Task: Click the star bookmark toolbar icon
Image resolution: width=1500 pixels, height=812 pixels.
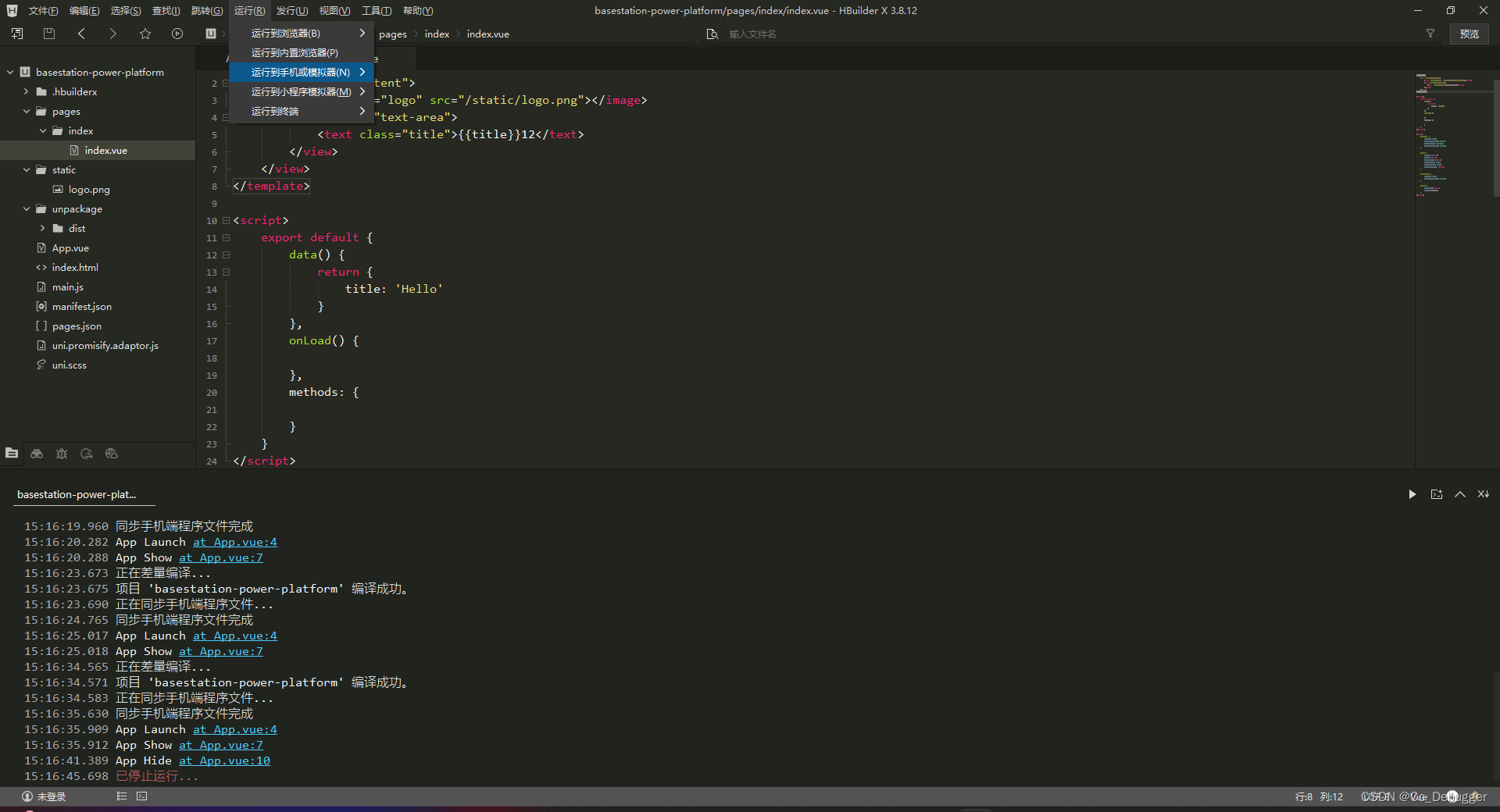Action: click(x=145, y=34)
